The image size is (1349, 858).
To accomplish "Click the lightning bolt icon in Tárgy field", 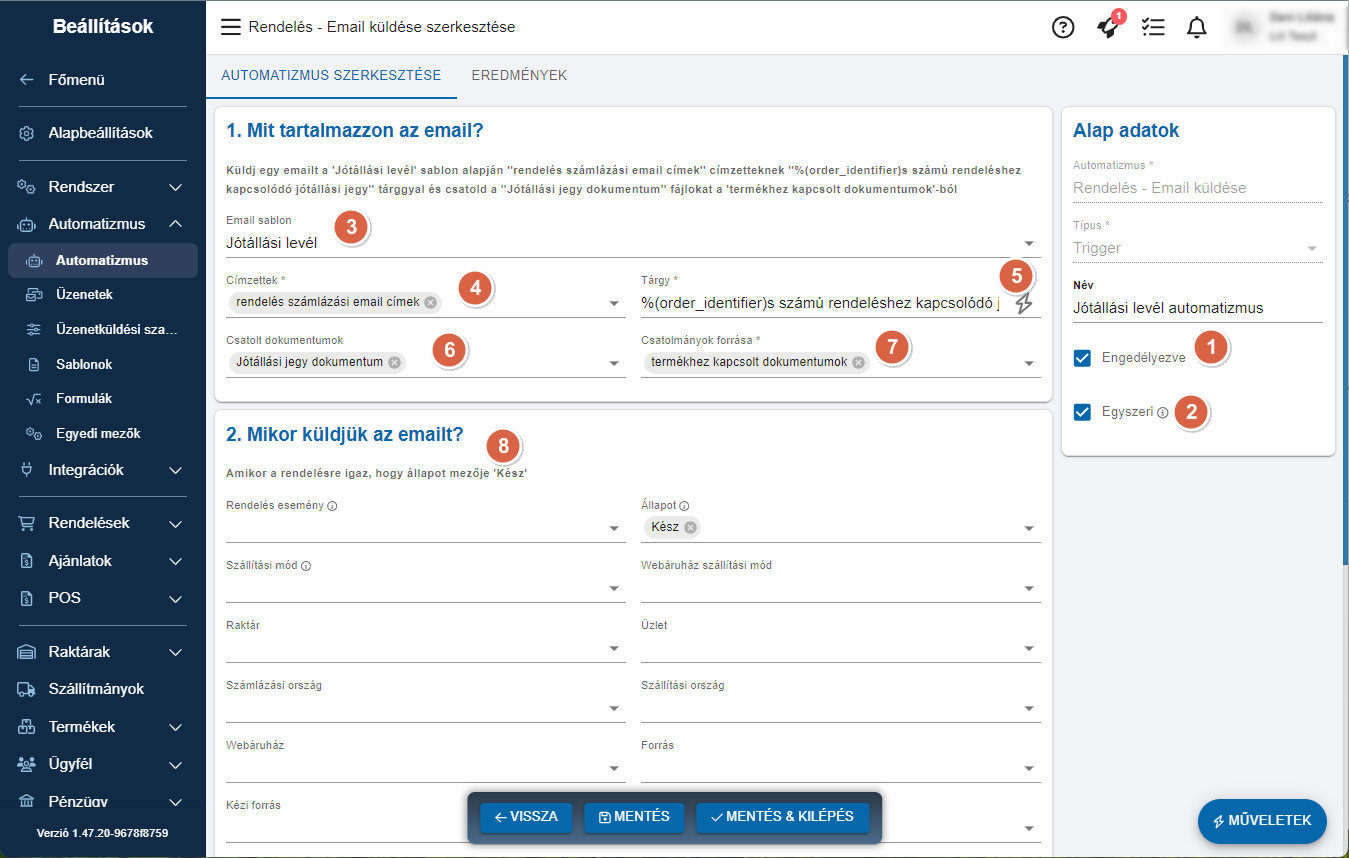I will [1024, 304].
